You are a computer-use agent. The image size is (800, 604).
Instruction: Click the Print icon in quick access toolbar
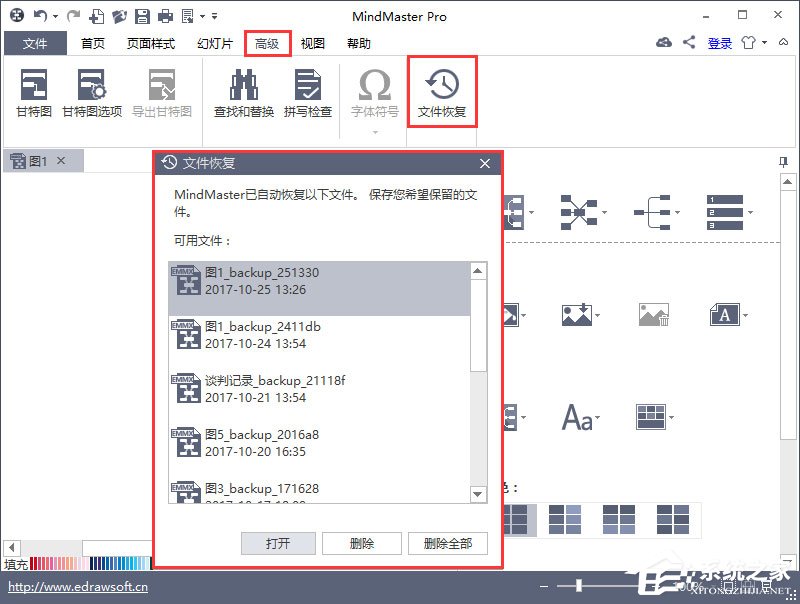pos(164,15)
